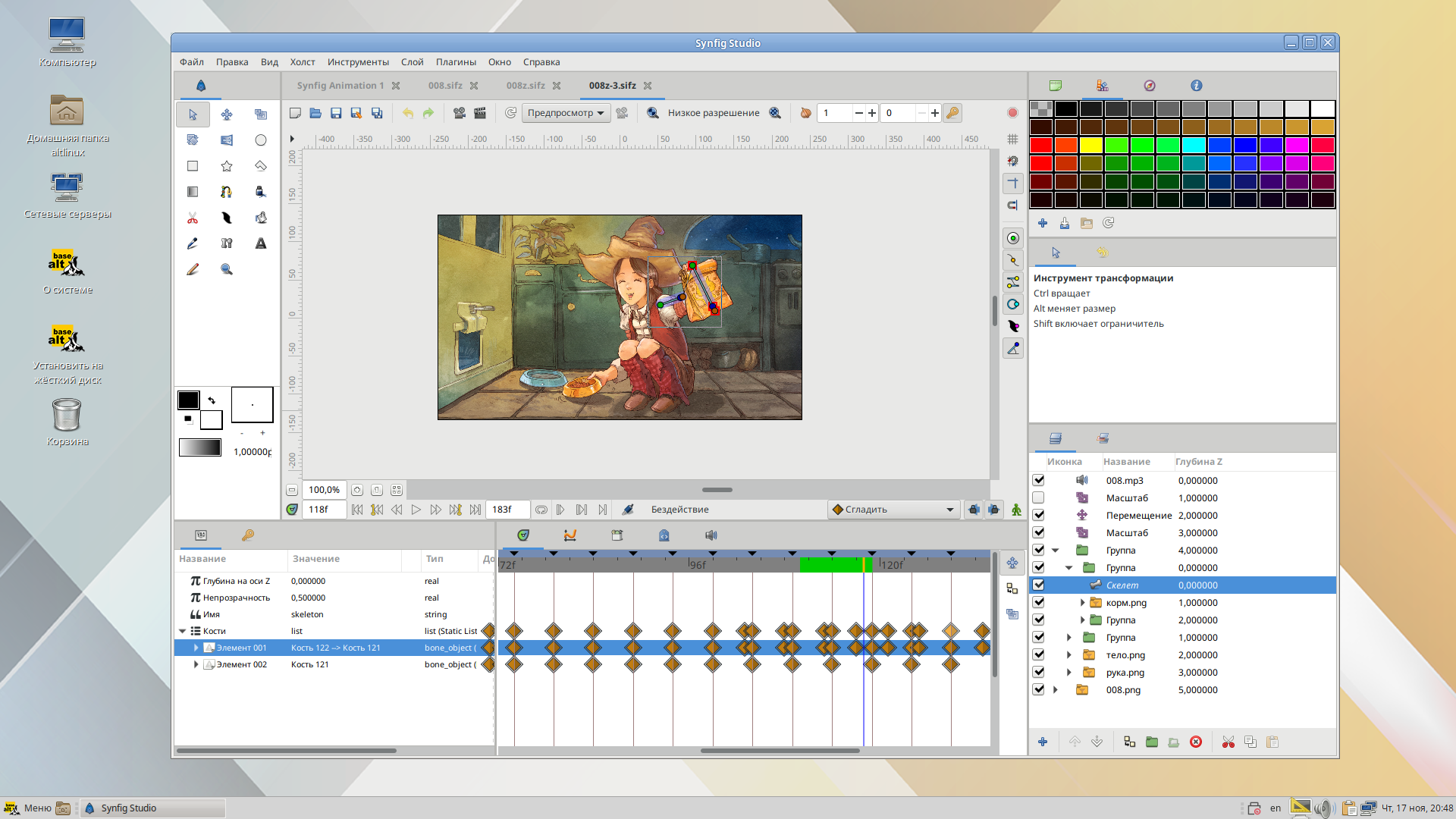1456x819 pixels.
Task: Select the Polygon tool
Action: [261, 166]
